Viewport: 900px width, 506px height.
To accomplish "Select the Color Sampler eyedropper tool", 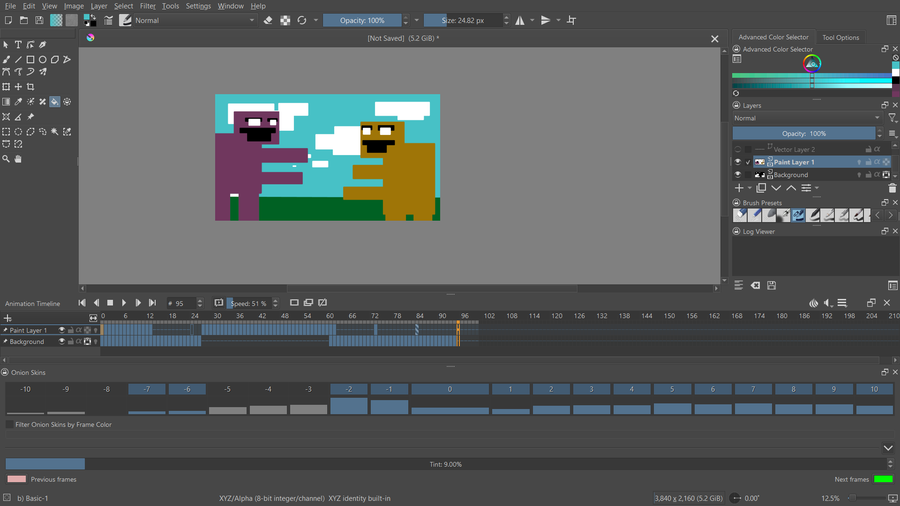I will (x=18, y=102).
